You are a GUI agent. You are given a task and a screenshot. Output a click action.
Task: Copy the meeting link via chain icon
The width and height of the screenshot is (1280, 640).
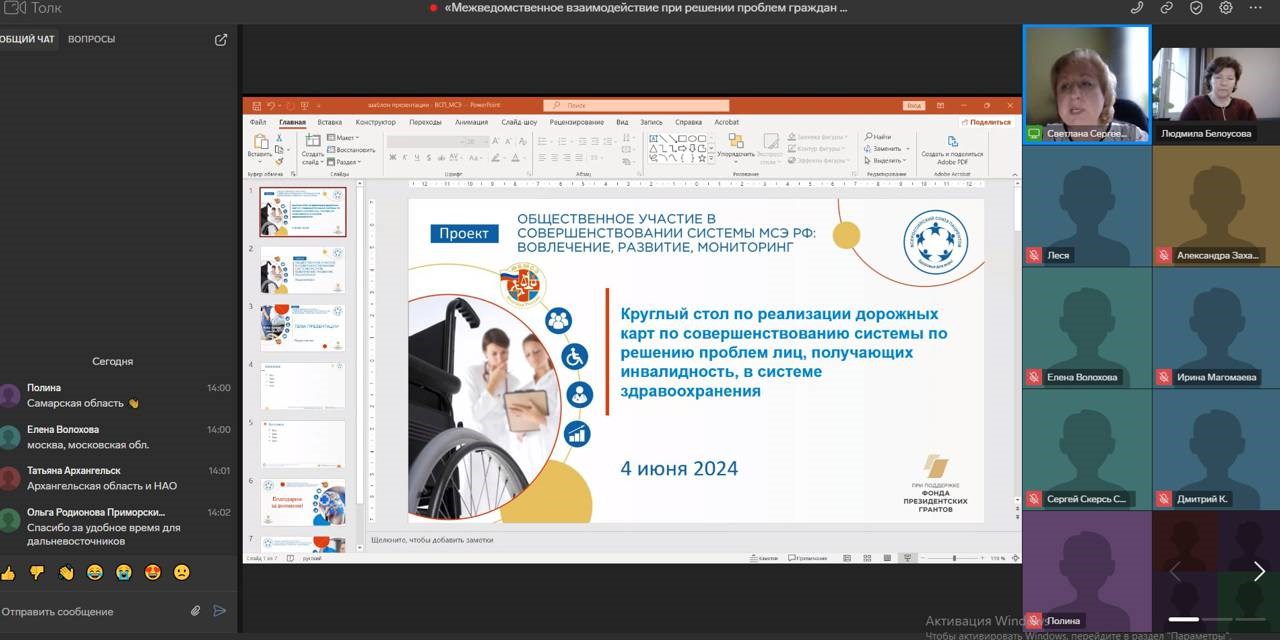(x=1167, y=8)
